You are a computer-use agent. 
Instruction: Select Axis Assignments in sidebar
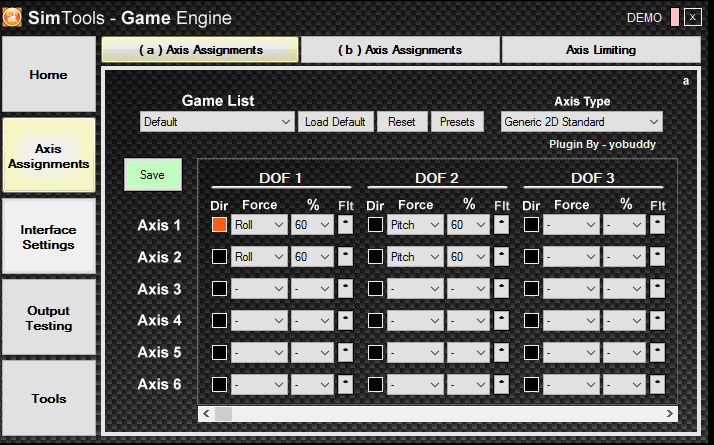point(49,156)
